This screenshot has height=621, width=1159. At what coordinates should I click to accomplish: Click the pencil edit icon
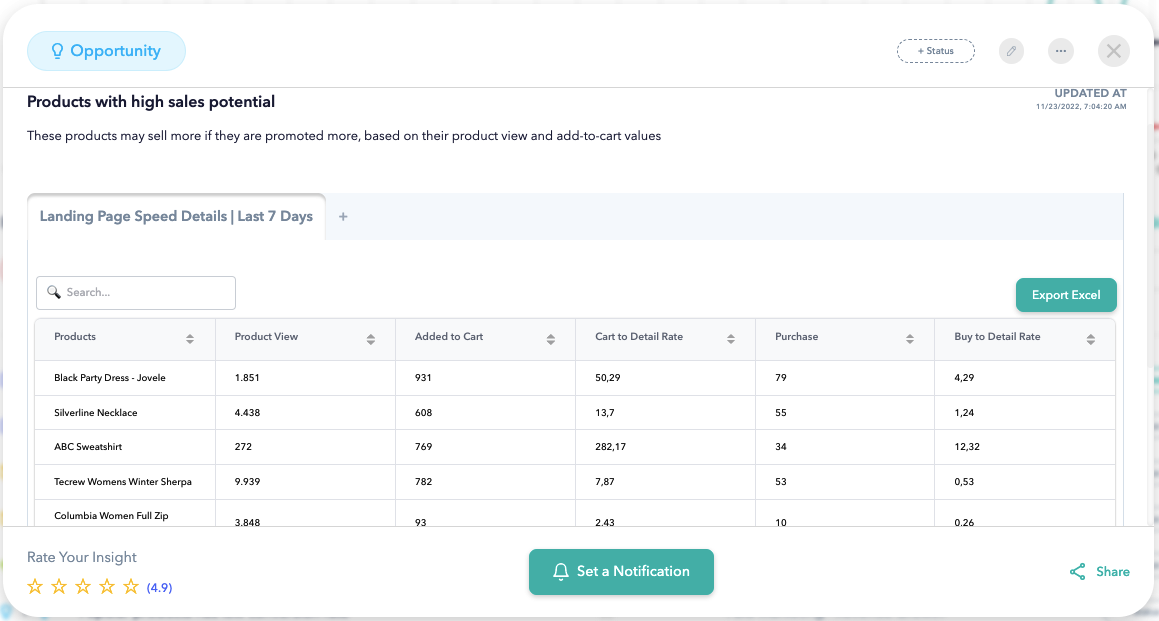tap(1011, 51)
